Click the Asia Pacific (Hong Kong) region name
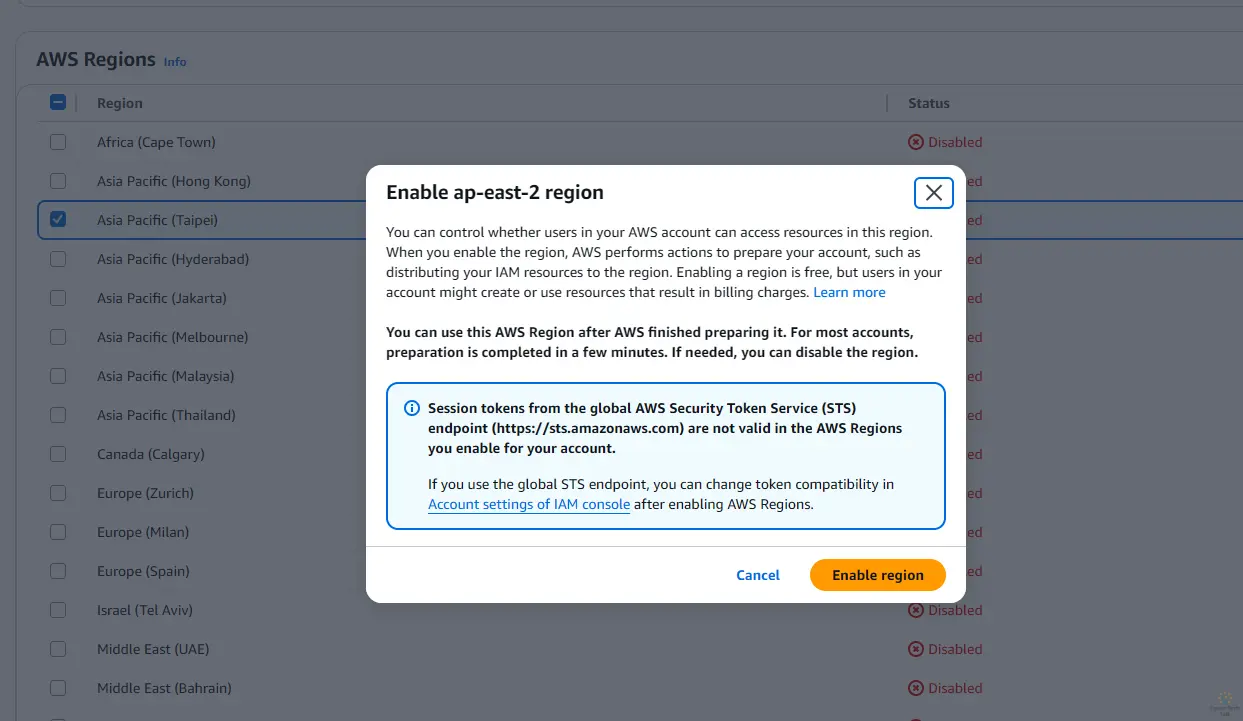The width and height of the screenshot is (1243, 721). click(174, 181)
